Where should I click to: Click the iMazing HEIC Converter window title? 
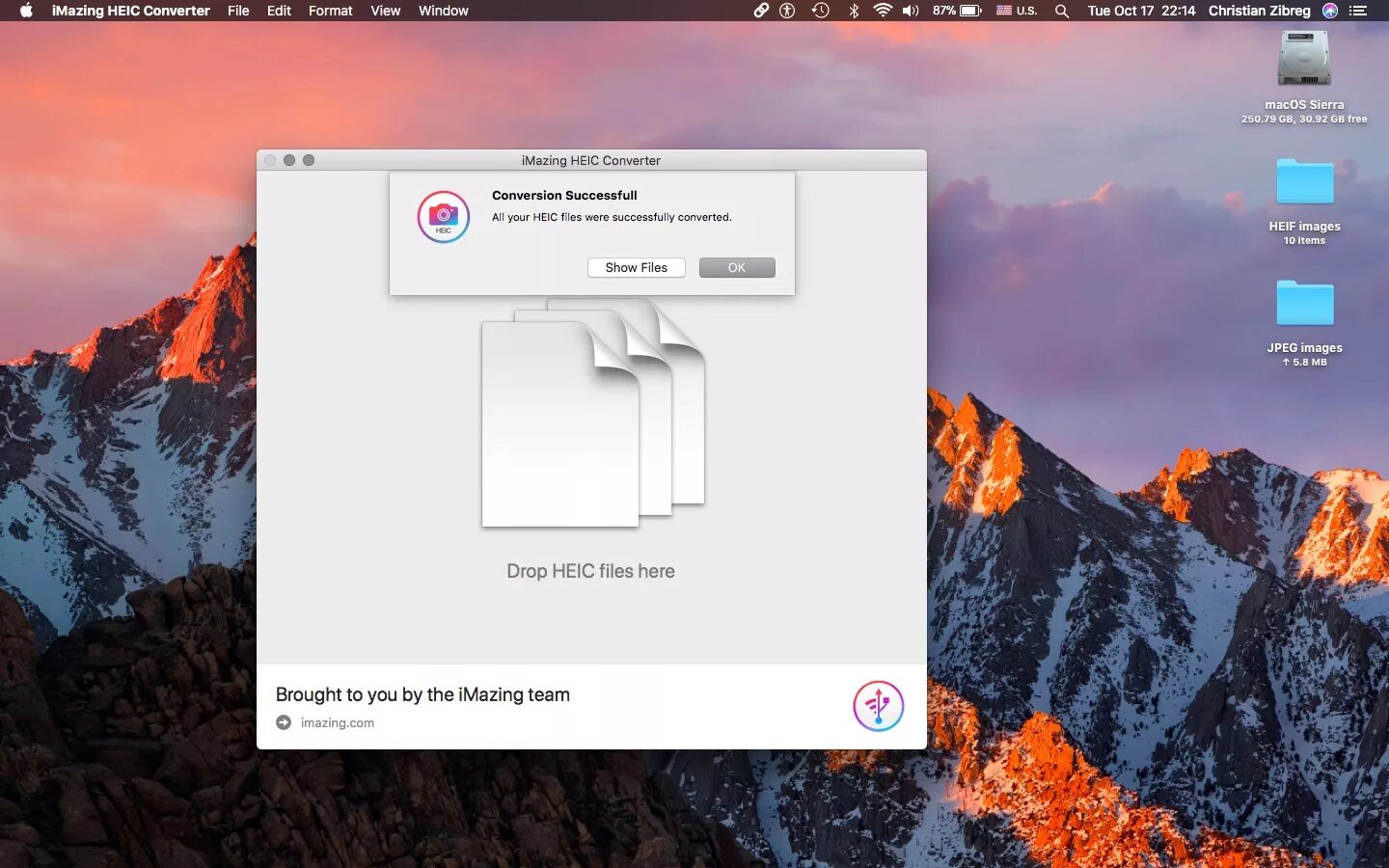tap(591, 160)
